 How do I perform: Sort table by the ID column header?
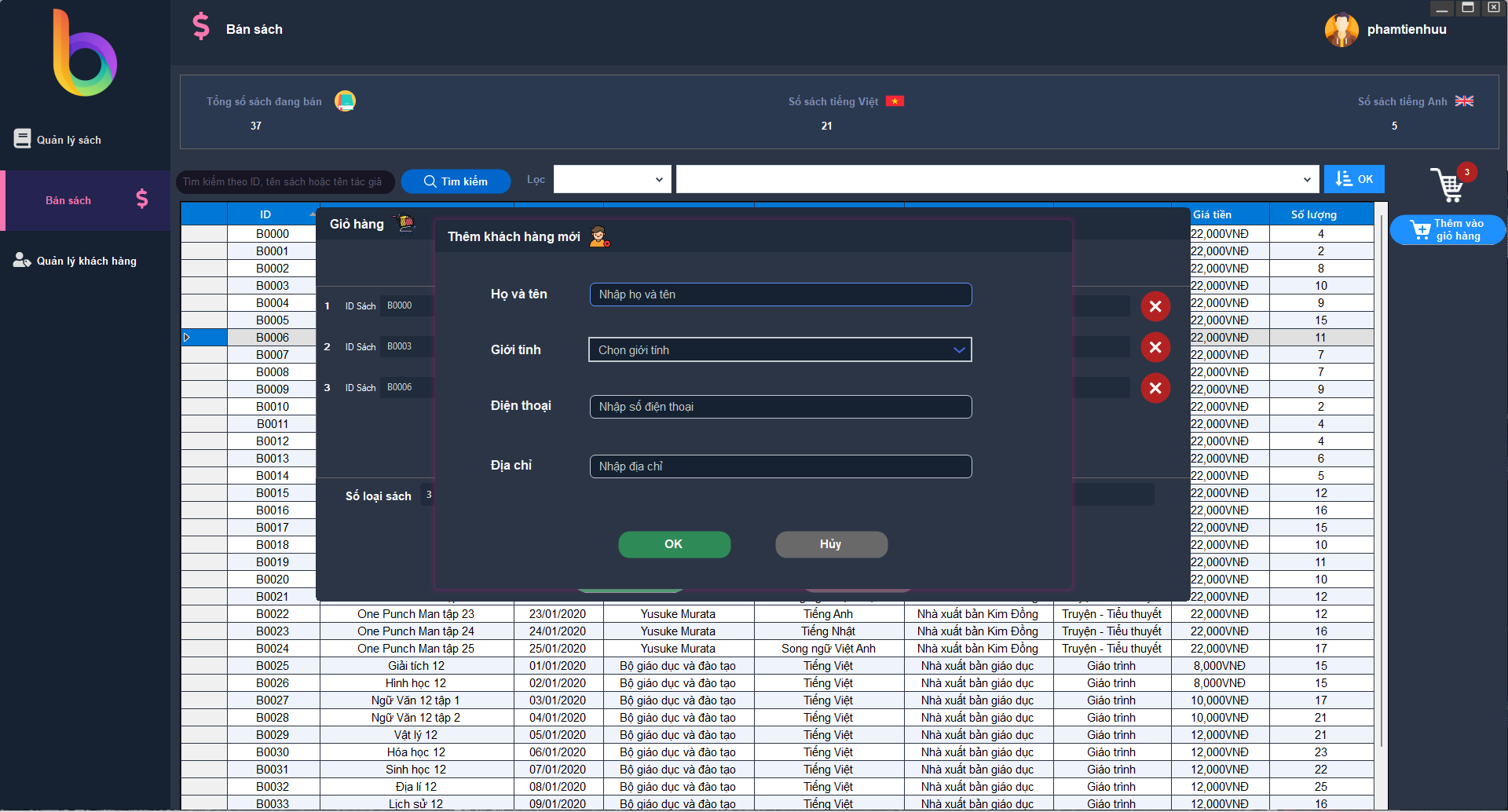[265, 214]
